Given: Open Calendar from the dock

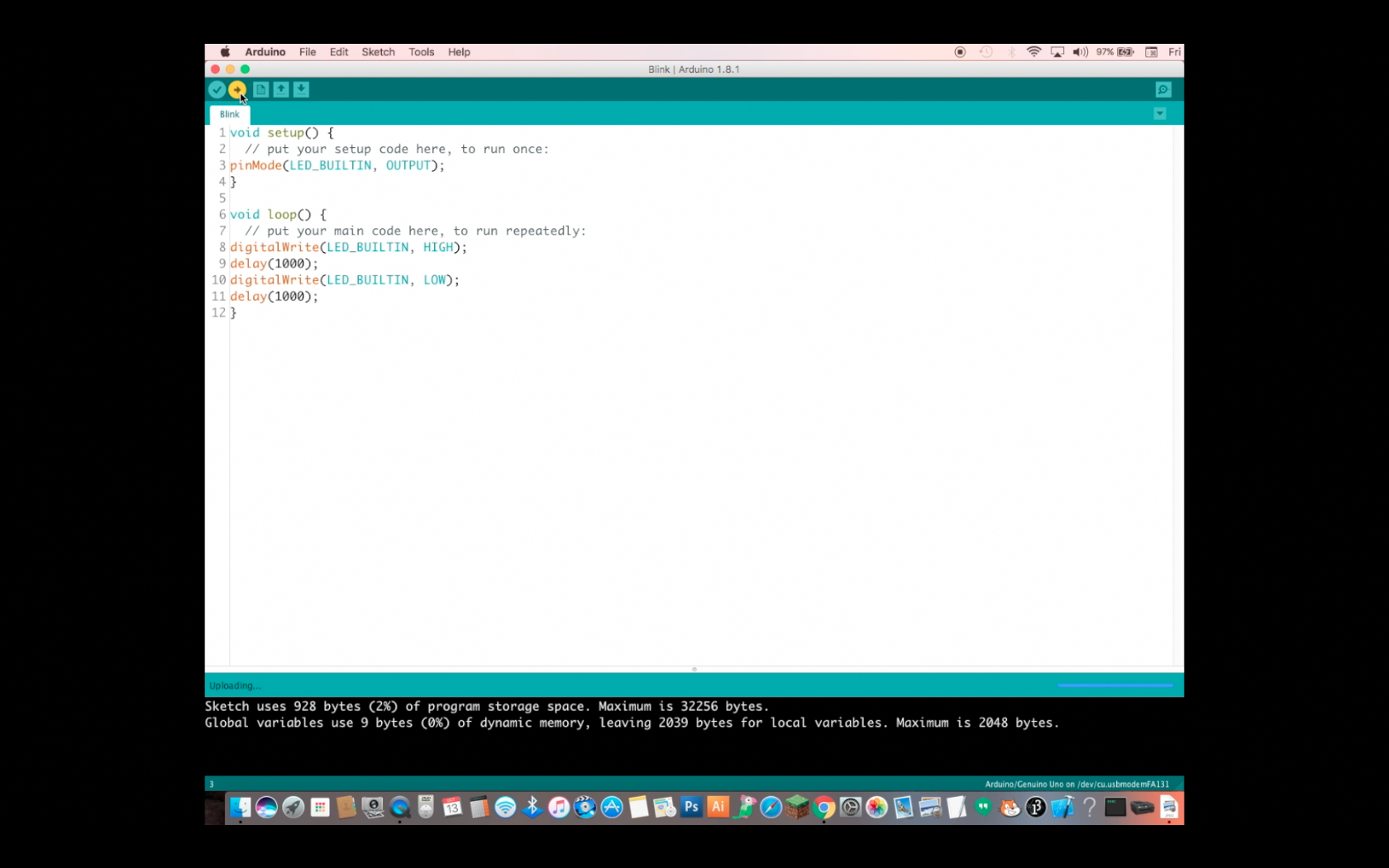Looking at the screenshot, I should (452, 807).
